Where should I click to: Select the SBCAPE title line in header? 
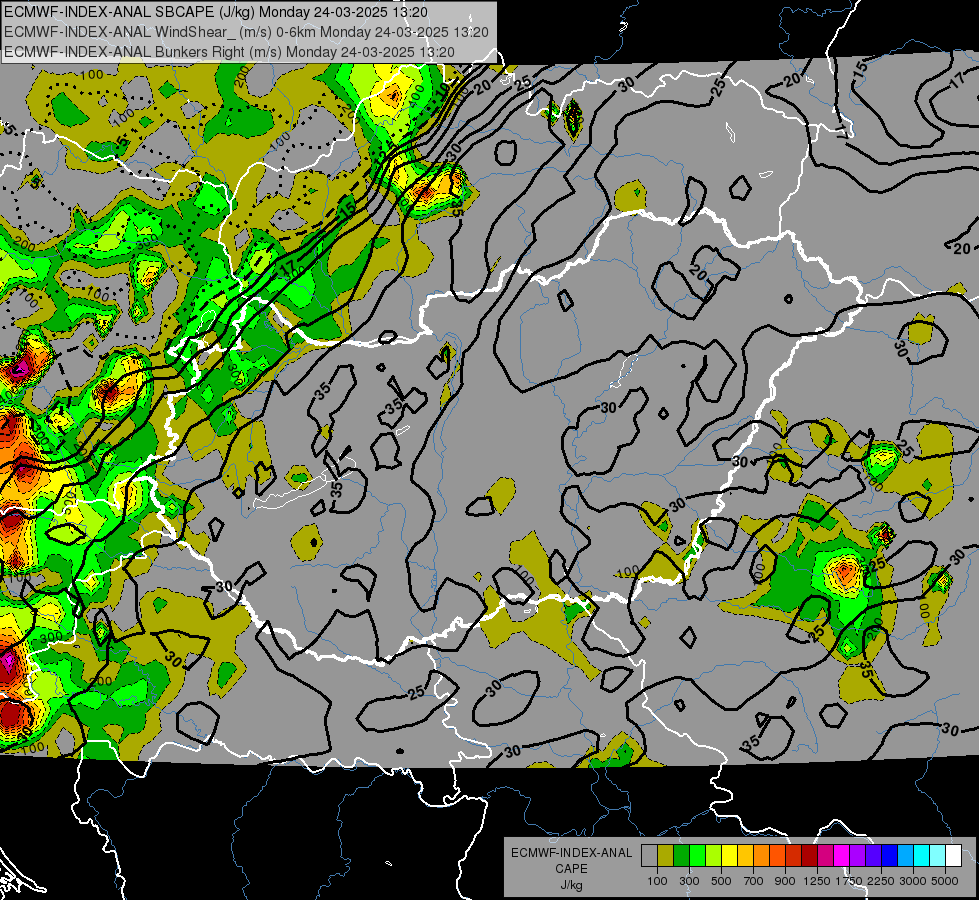(x=216, y=12)
